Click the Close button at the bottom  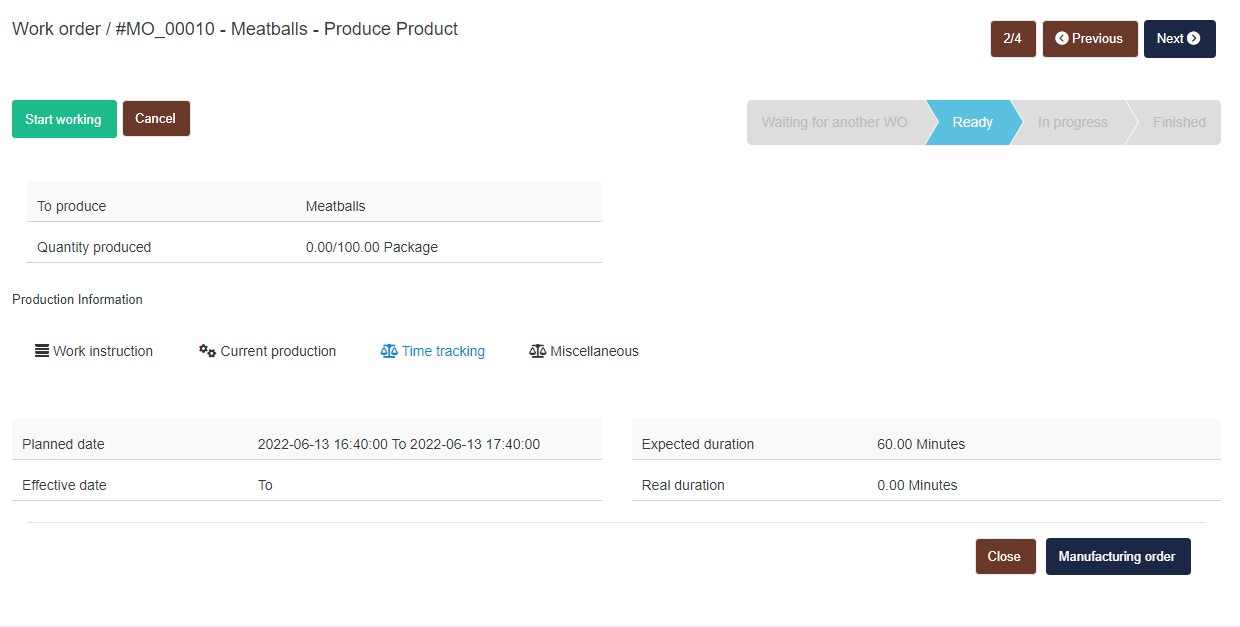(x=1004, y=557)
